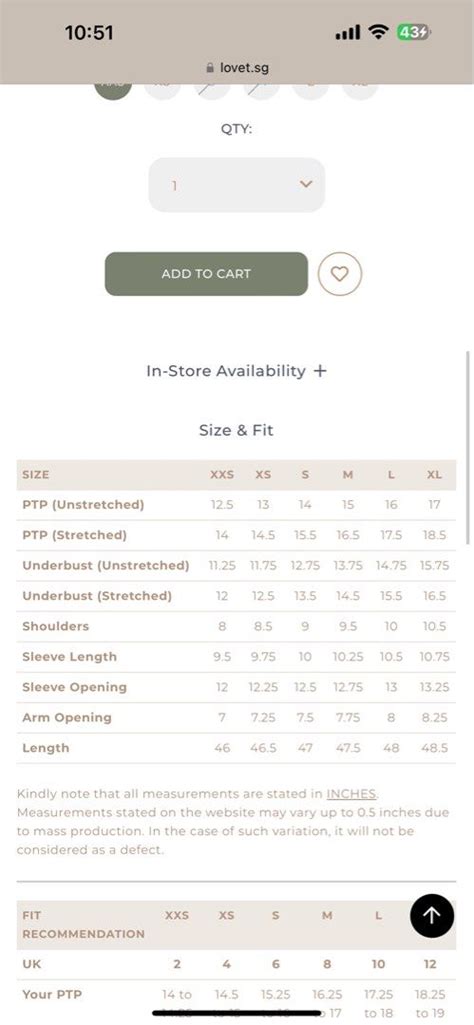The width and height of the screenshot is (474, 1025).
Task: Tap the battery indicator showing 43
Action: [413, 32]
